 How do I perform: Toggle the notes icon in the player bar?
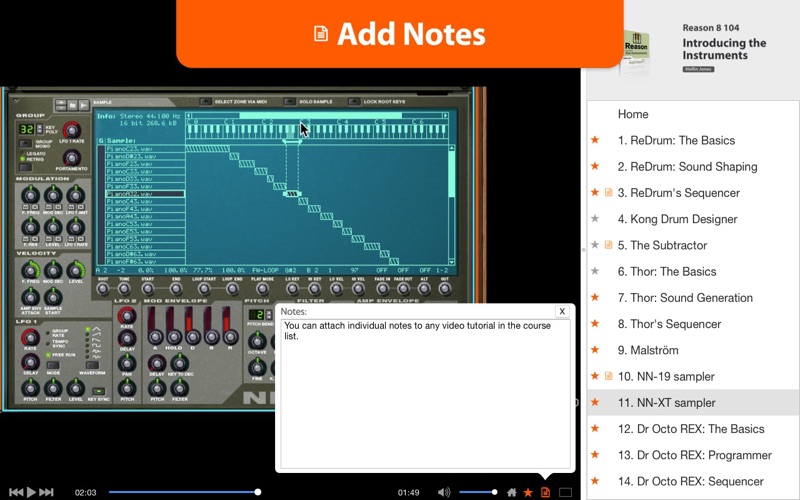click(545, 492)
